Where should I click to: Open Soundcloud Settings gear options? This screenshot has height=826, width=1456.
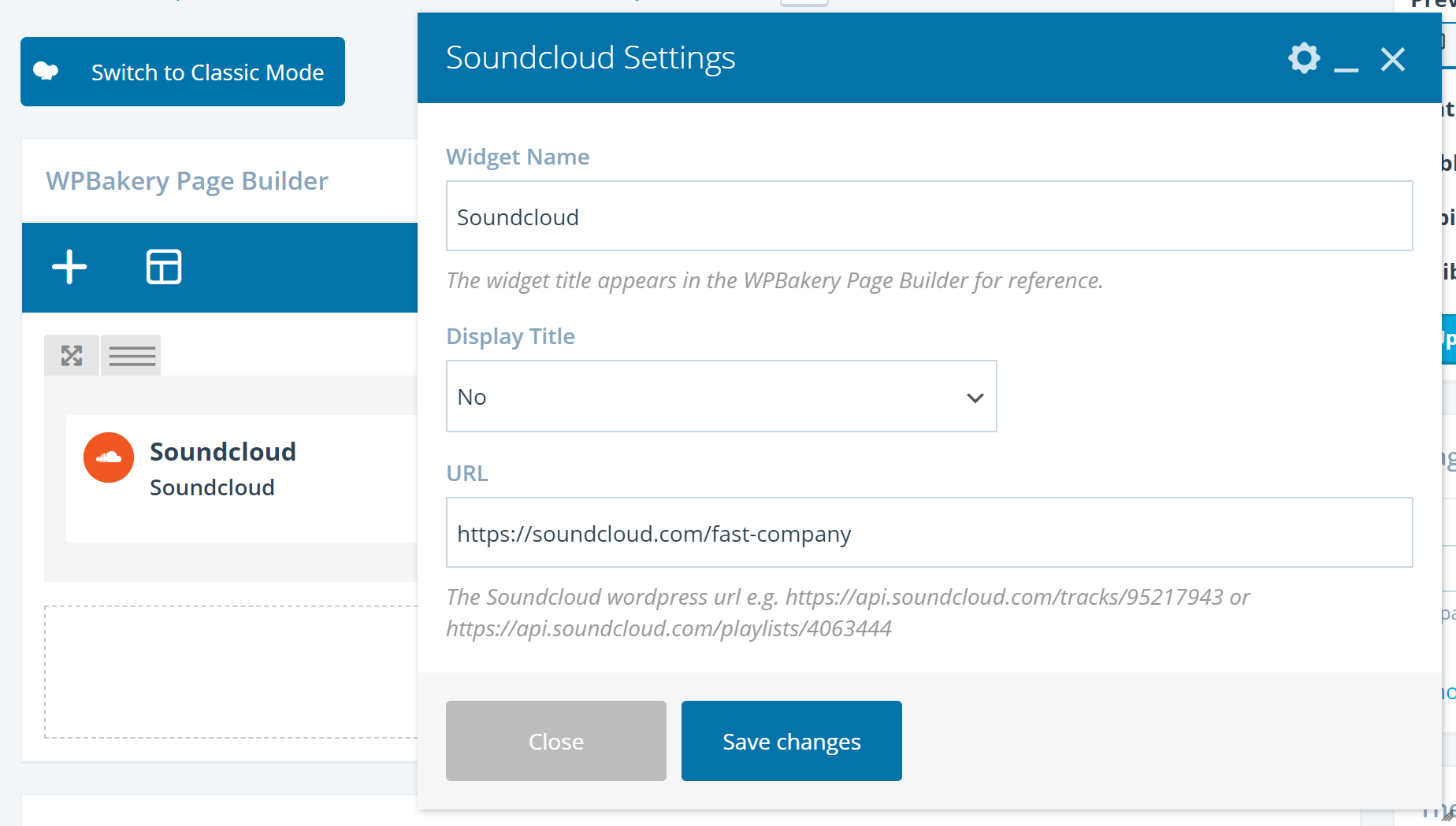click(1304, 58)
